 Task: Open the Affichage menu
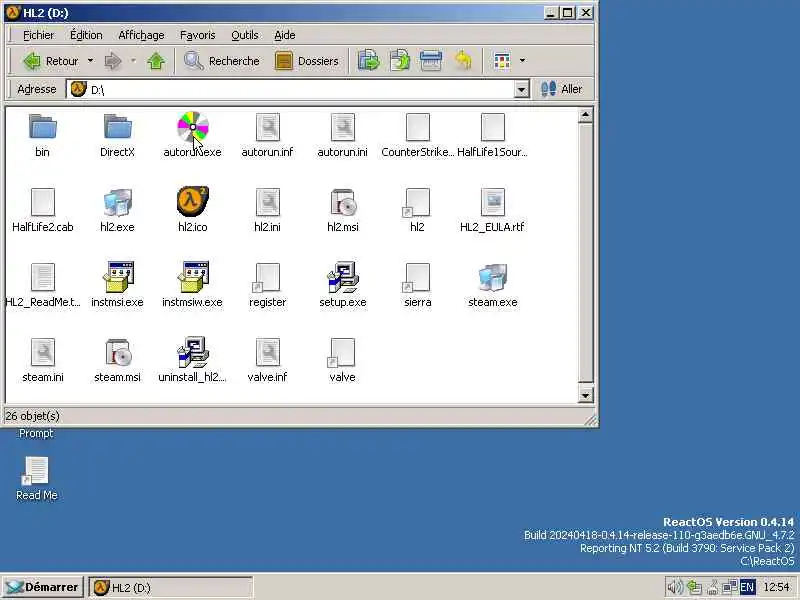tap(141, 35)
